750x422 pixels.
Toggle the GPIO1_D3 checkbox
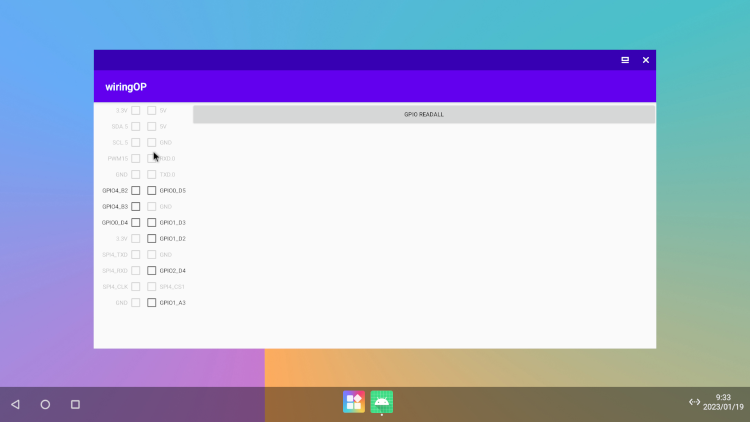(152, 222)
